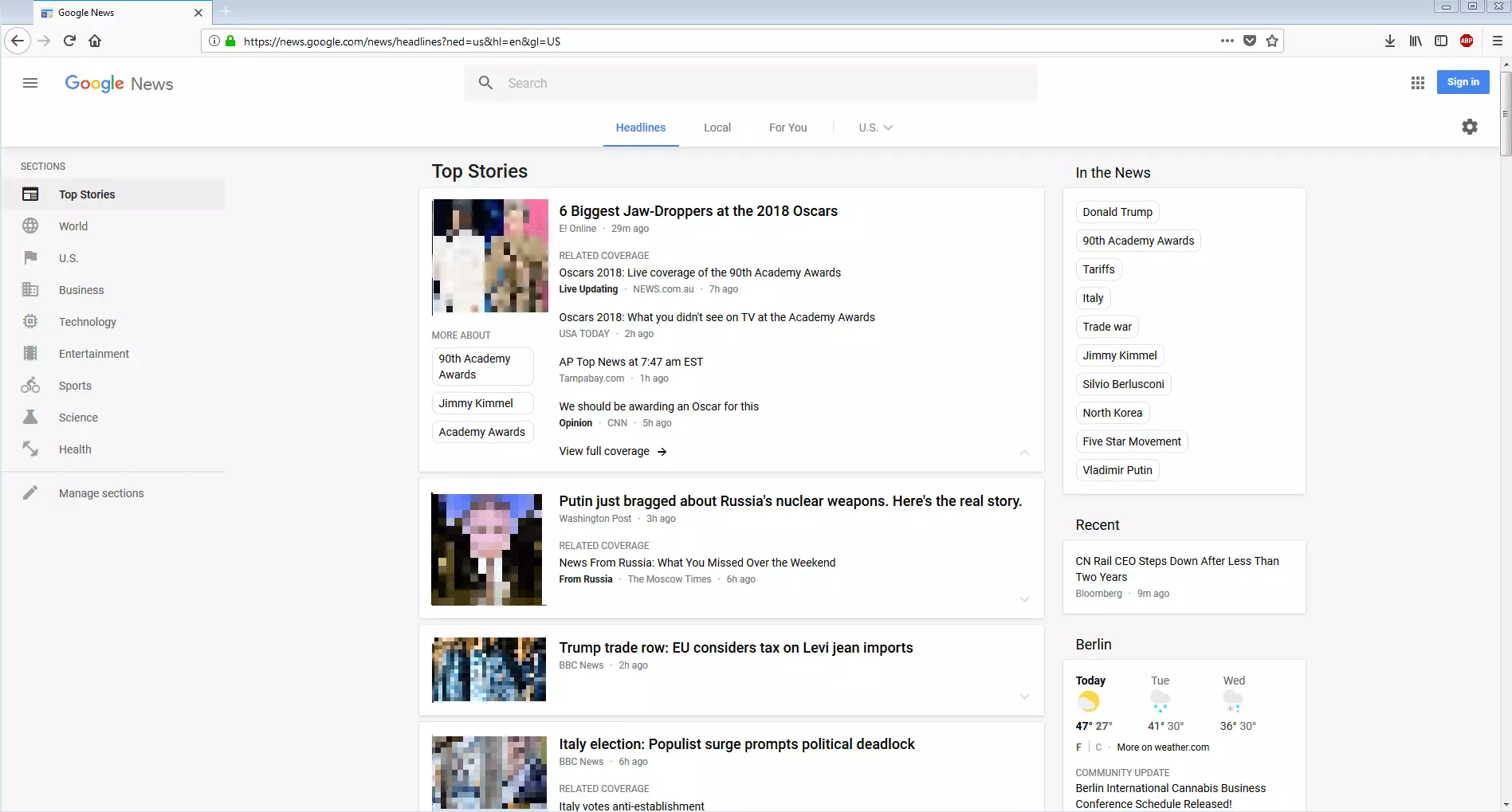
Task: Click the page vertical scrollbar
Action: coord(1506,116)
